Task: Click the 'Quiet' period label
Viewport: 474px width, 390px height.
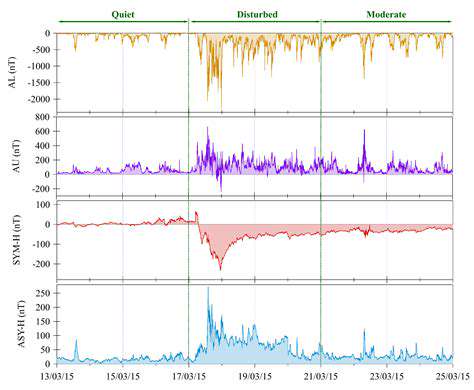Action: 123,15
